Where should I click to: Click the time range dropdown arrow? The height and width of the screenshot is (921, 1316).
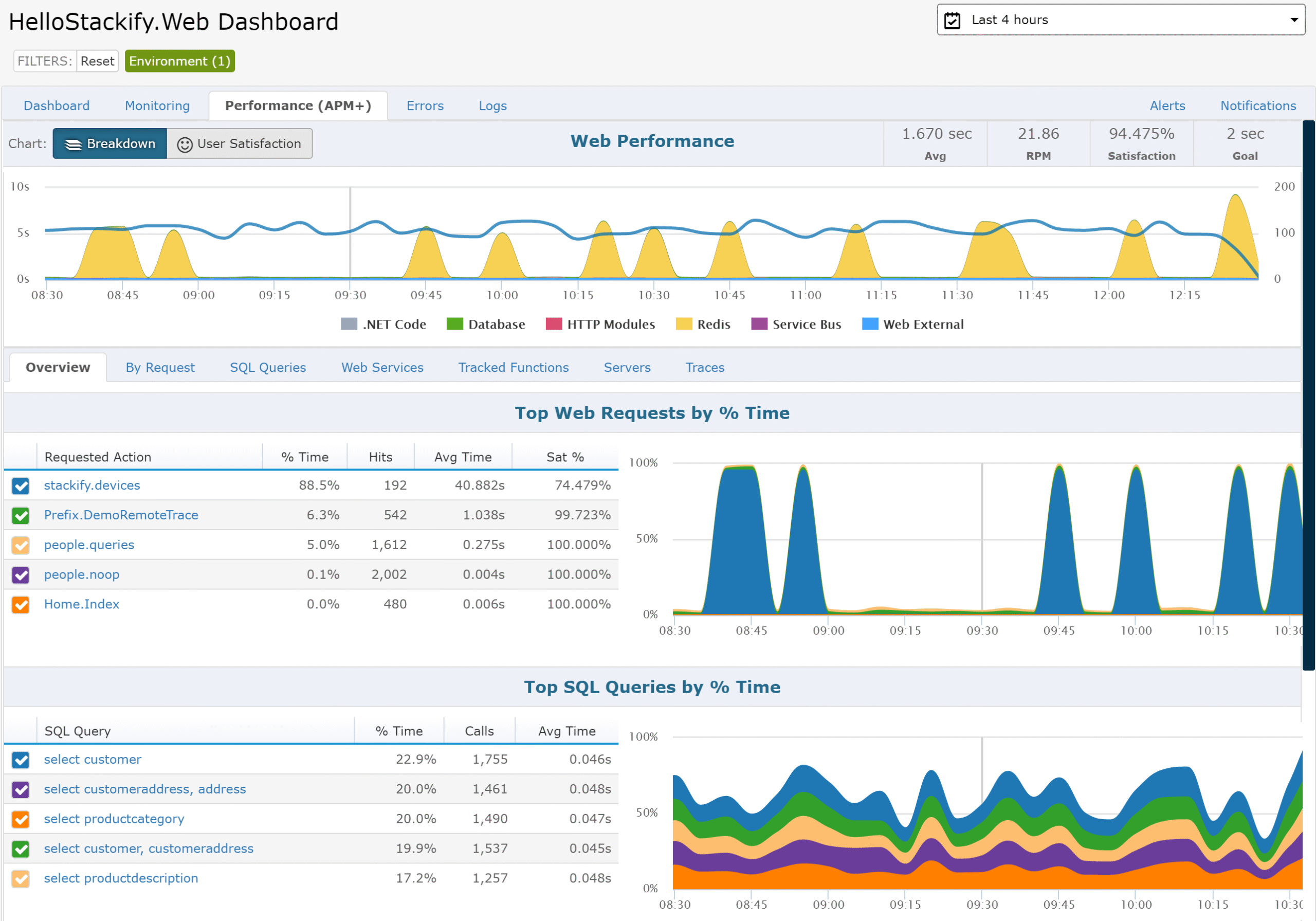[x=1294, y=20]
